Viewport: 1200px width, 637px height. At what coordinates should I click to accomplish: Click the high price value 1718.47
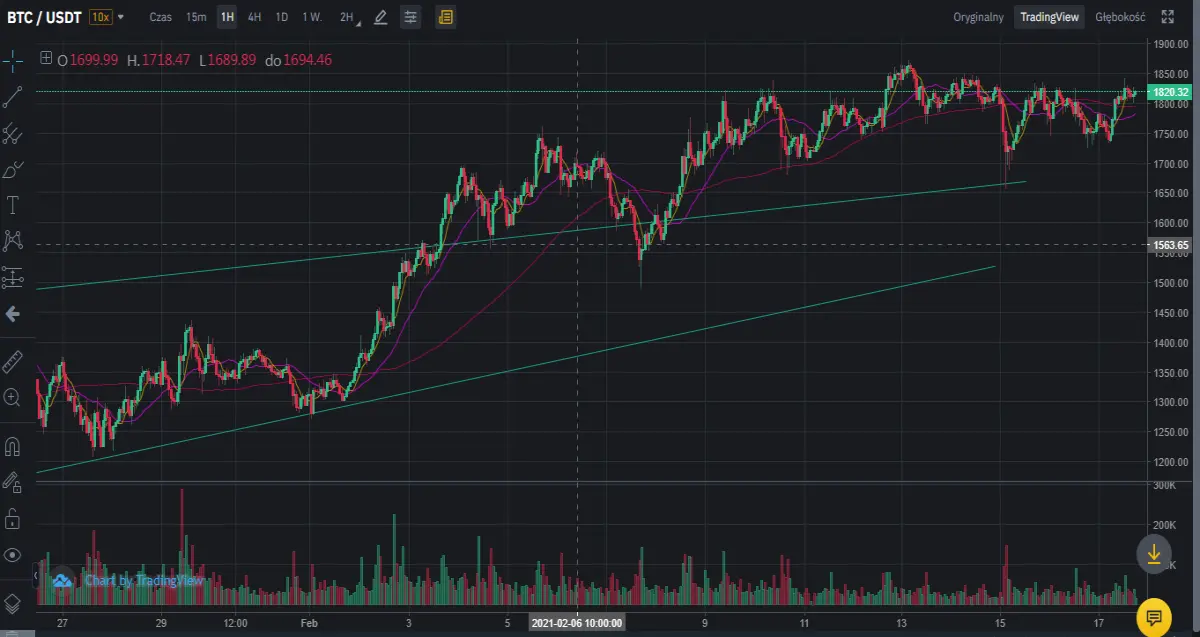[166, 60]
